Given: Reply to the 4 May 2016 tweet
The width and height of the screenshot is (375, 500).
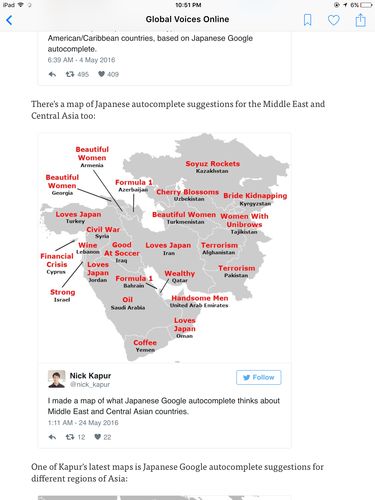Looking at the screenshot, I should point(52,74).
